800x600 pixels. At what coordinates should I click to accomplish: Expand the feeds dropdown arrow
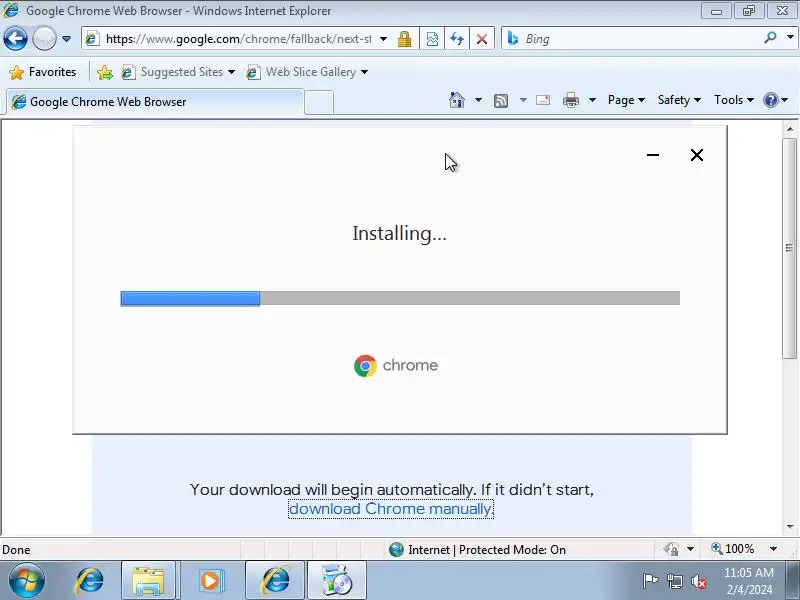click(x=523, y=100)
